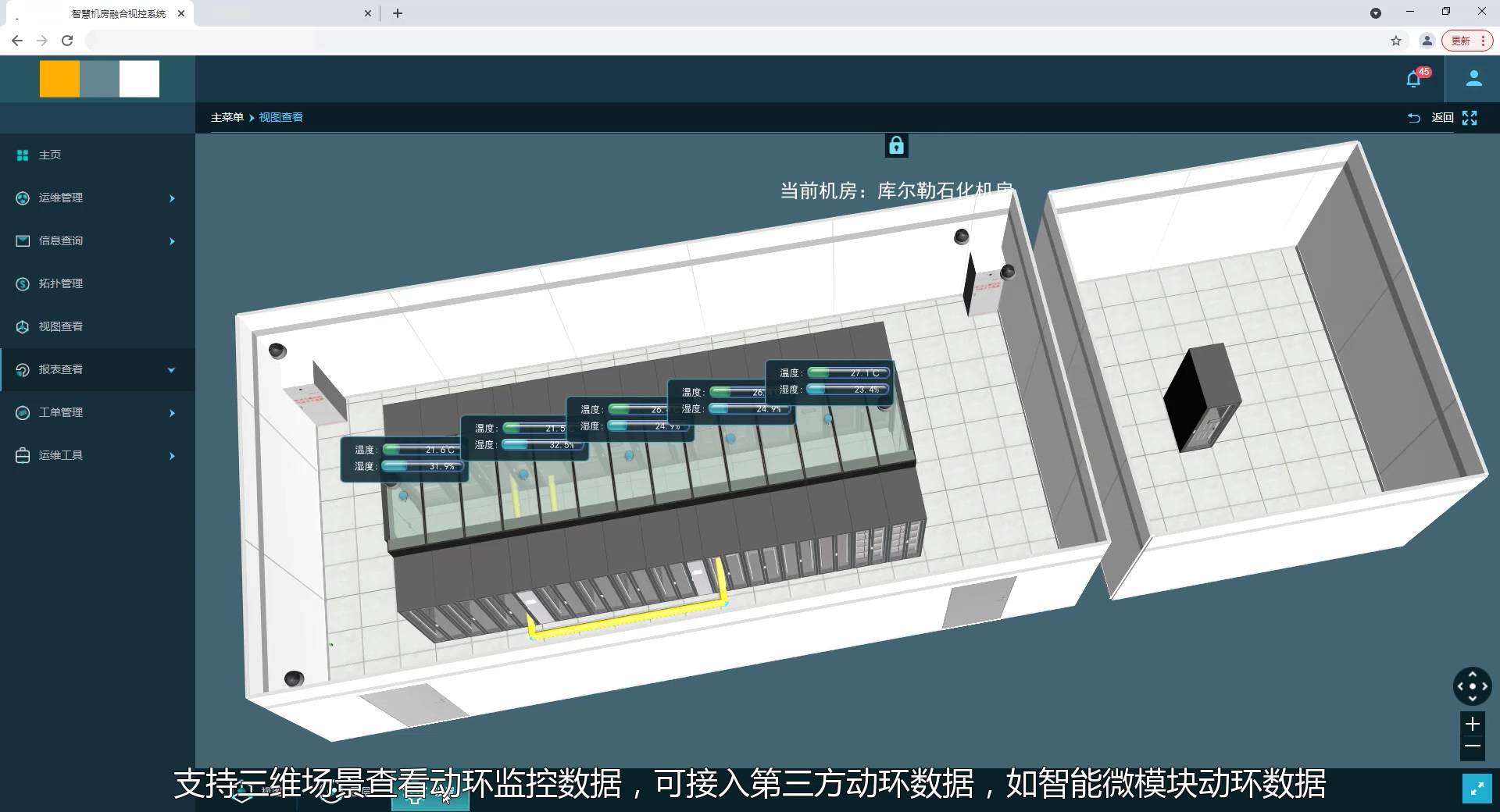Select the camera at the room's top-left corner

277,351
